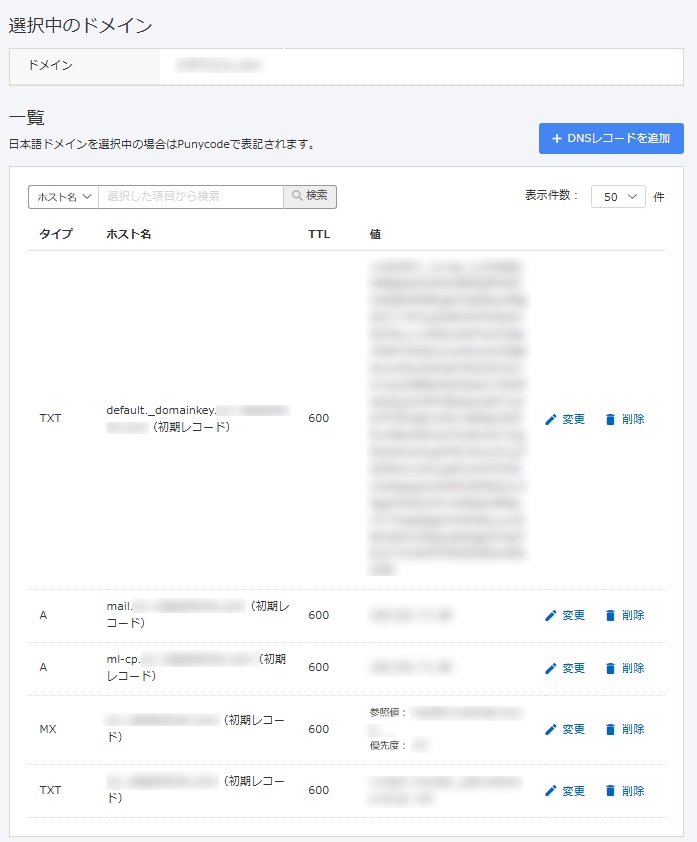Open the ホスト名 search field dropdown
Viewport: 697px width, 842px height.
[x=63, y=197]
